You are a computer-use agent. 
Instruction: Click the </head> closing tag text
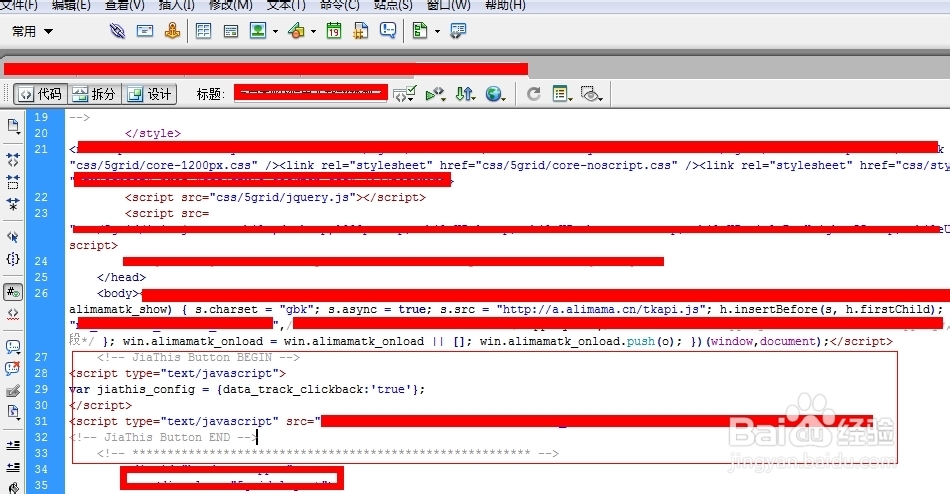point(121,277)
